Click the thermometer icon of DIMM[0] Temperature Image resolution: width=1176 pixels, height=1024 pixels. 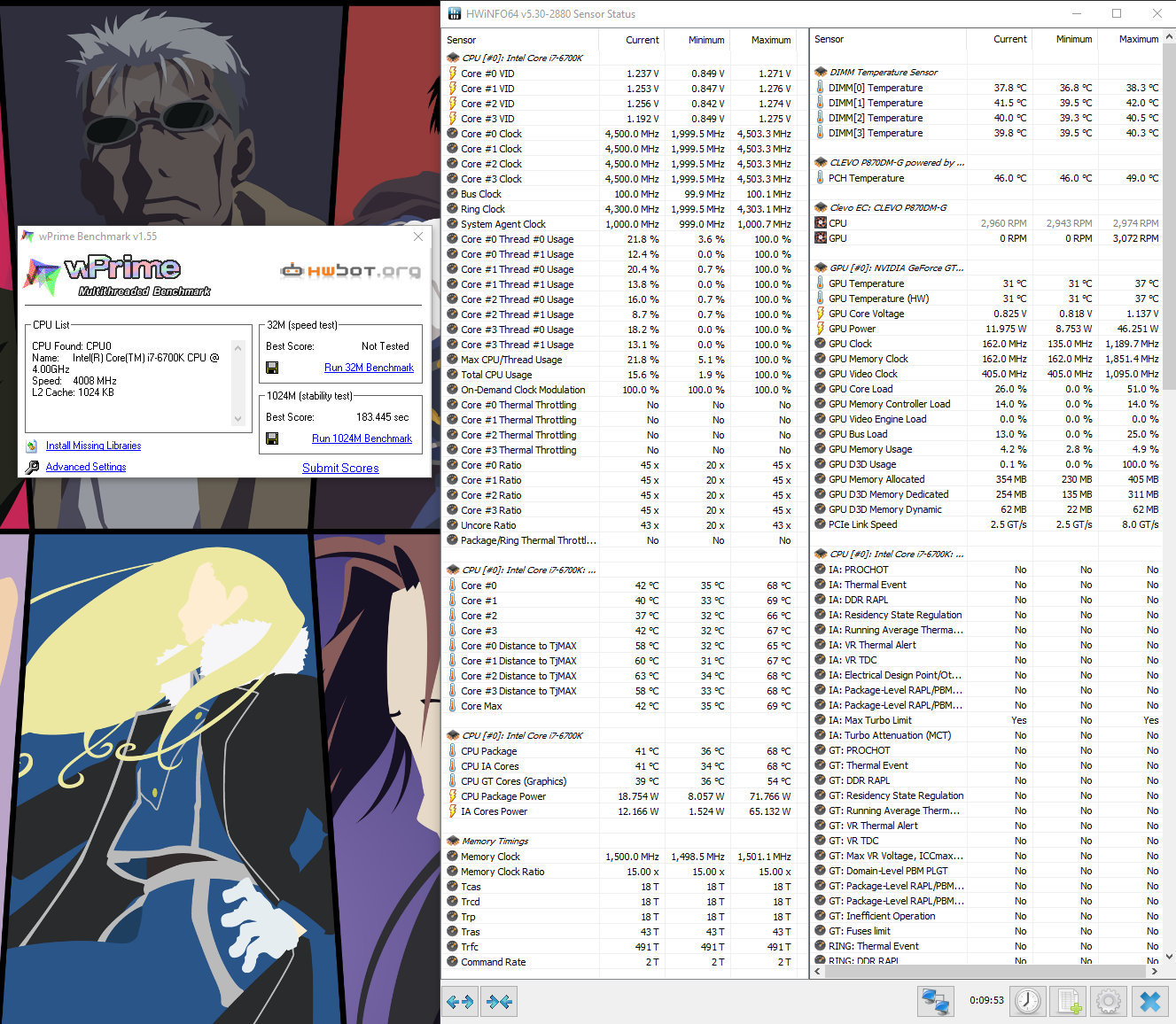pyautogui.click(x=820, y=88)
